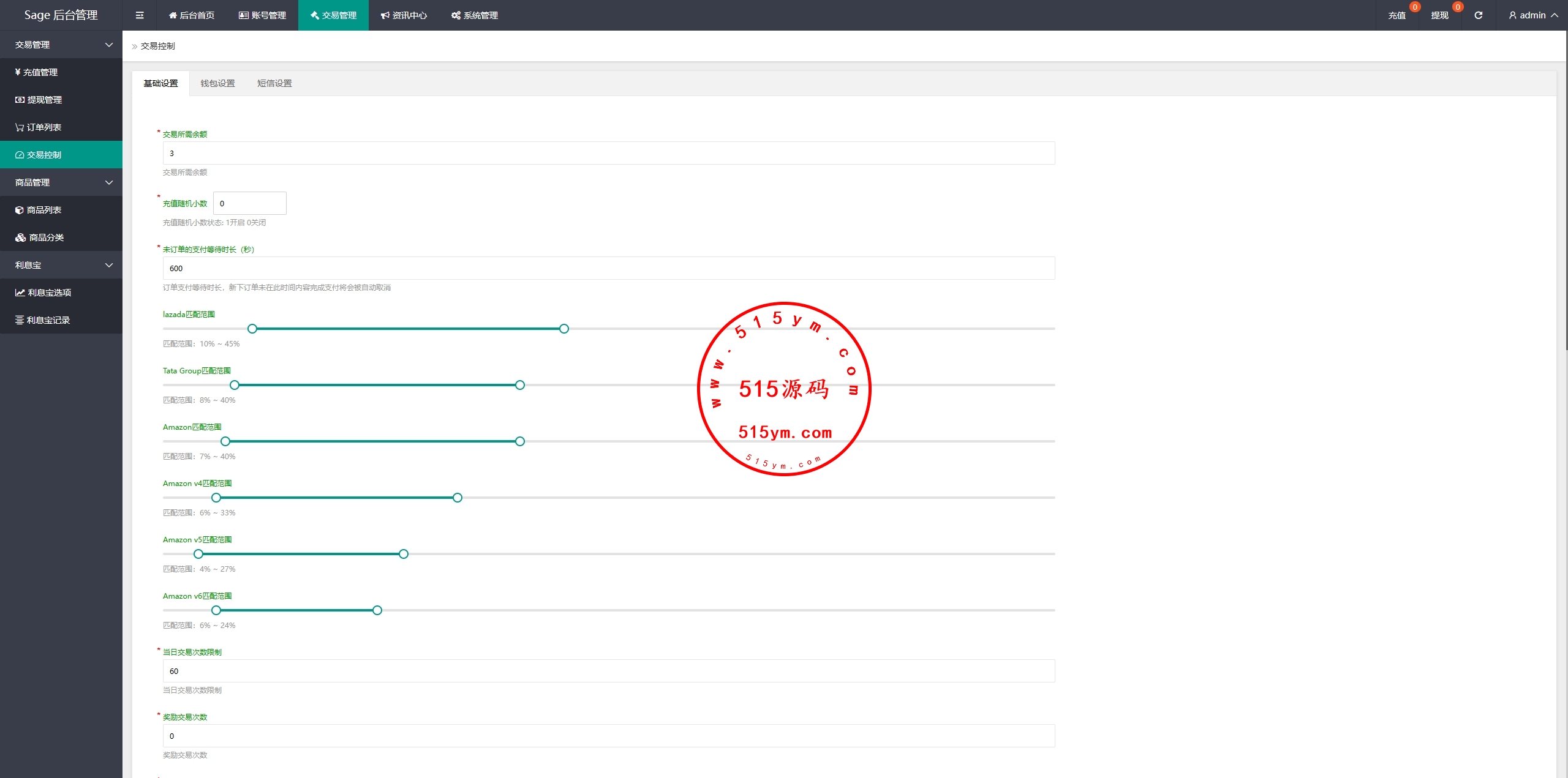This screenshot has height=778, width=1568.
Task: Click the 充值 notification link
Action: [x=1396, y=15]
